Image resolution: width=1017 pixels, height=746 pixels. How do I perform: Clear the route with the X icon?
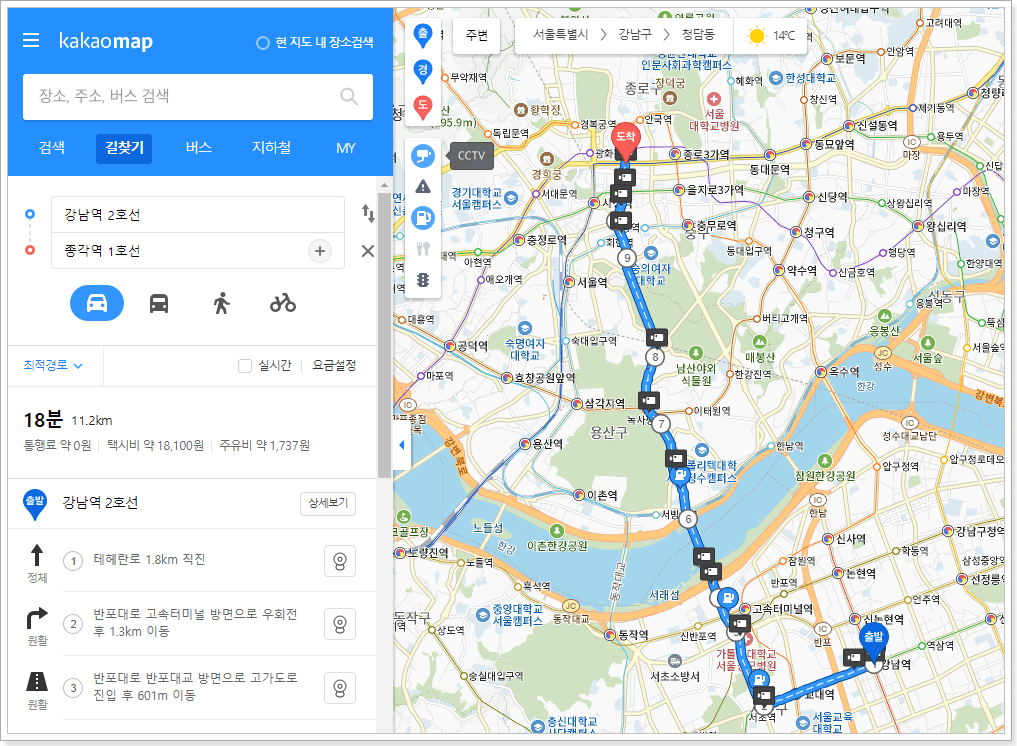(x=368, y=251)
